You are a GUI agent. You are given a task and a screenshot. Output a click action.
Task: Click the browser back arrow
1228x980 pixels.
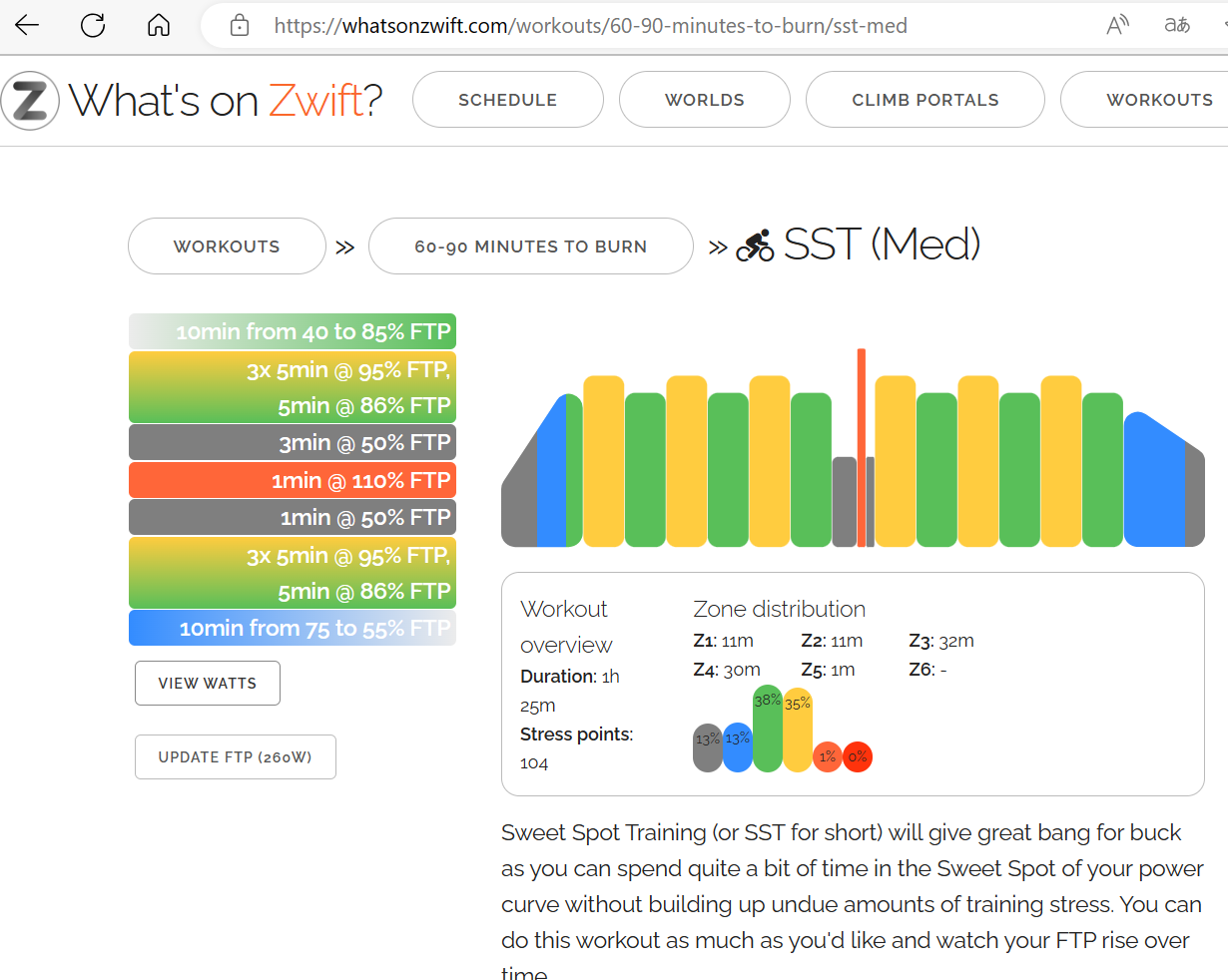pos(27,25)
